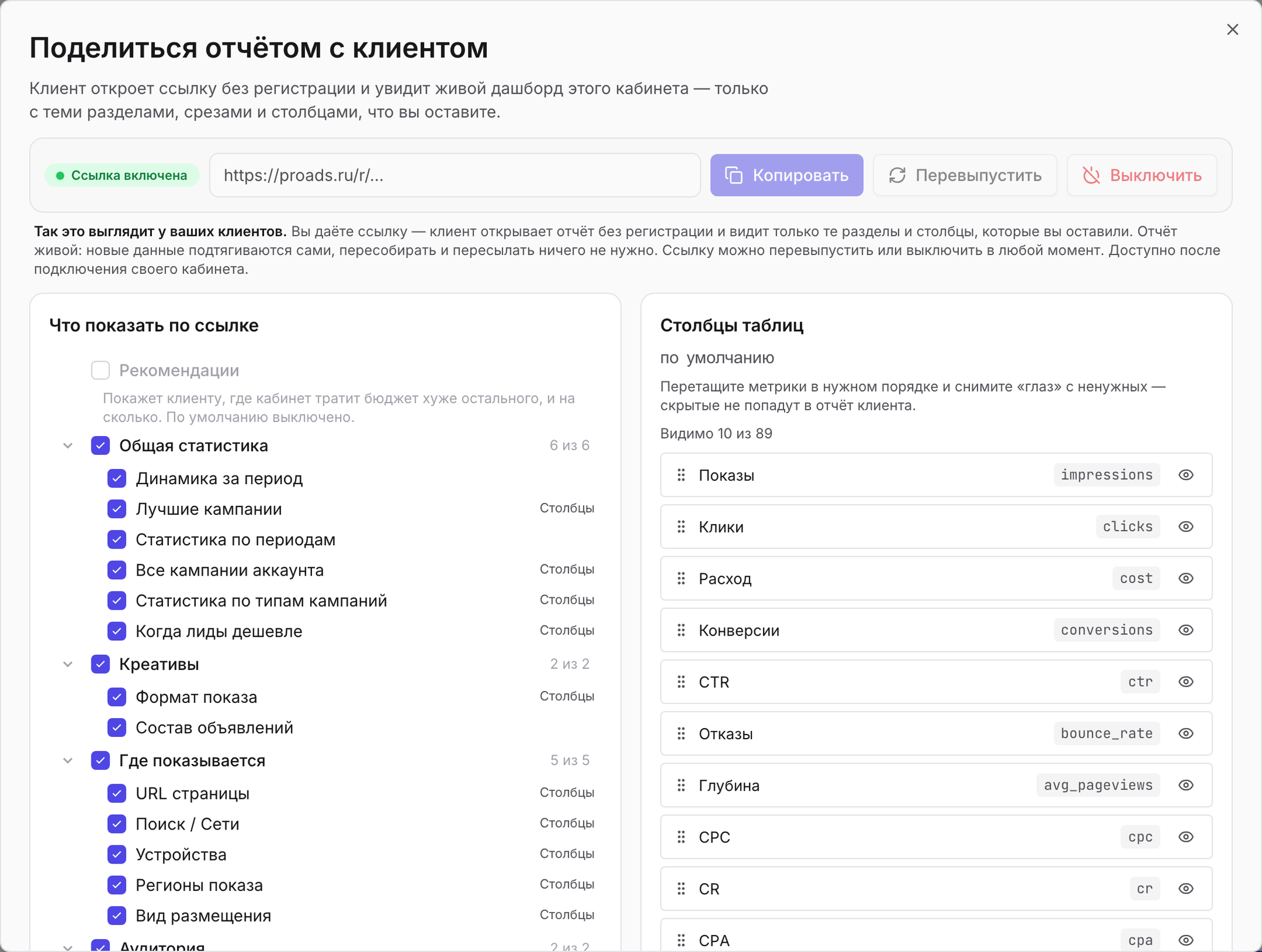Uncheck the Креативы section

[100, 664]
